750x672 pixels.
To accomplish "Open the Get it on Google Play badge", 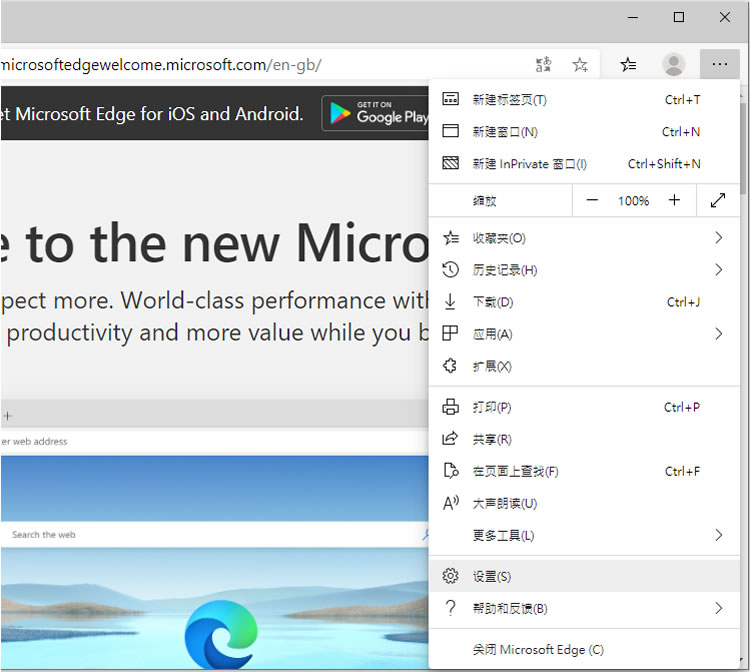I will [x=375, y=113].
